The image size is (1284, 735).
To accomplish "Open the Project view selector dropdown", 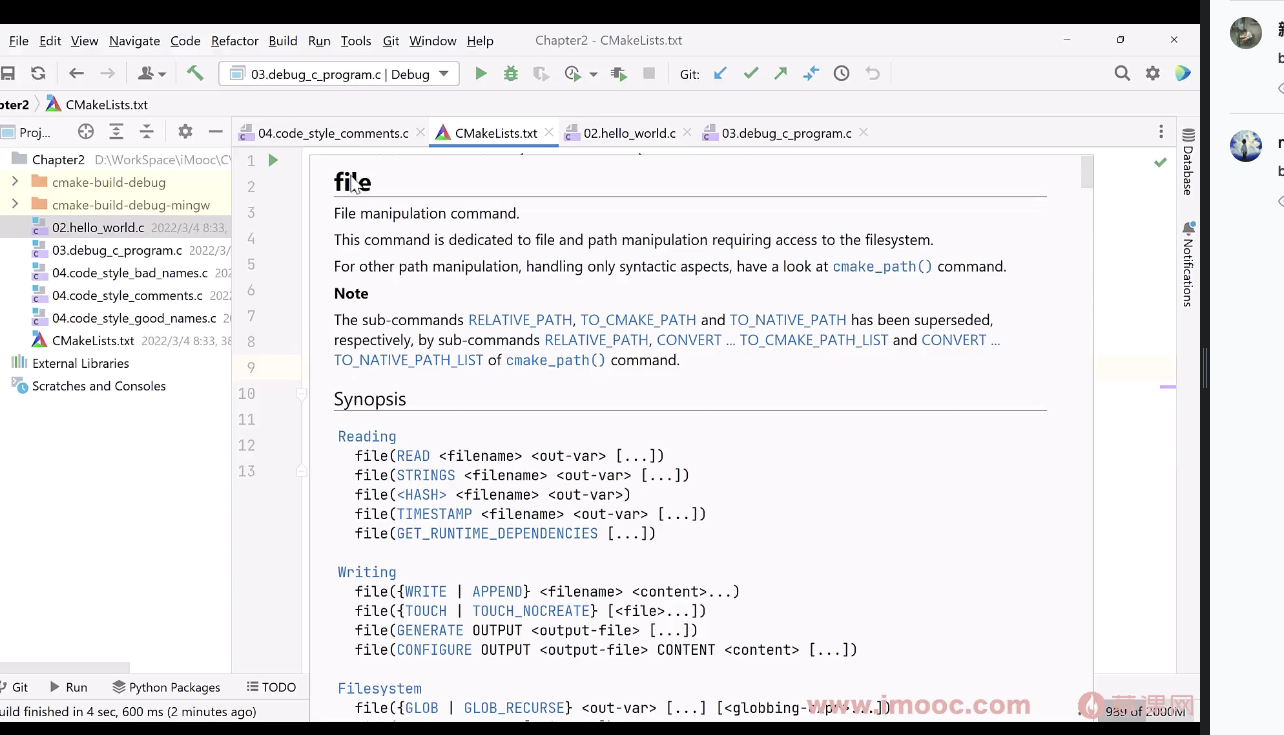I will point(27,132).
